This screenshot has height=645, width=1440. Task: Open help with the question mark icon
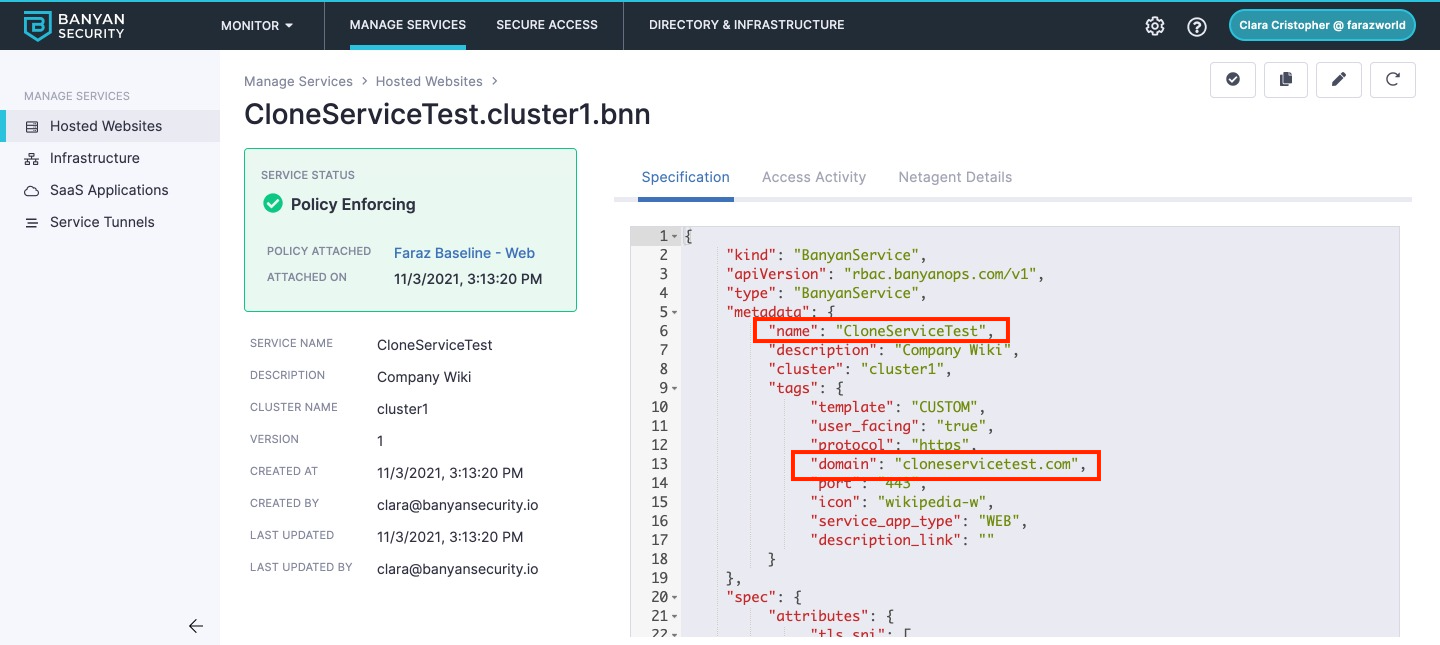[1197, 26]
